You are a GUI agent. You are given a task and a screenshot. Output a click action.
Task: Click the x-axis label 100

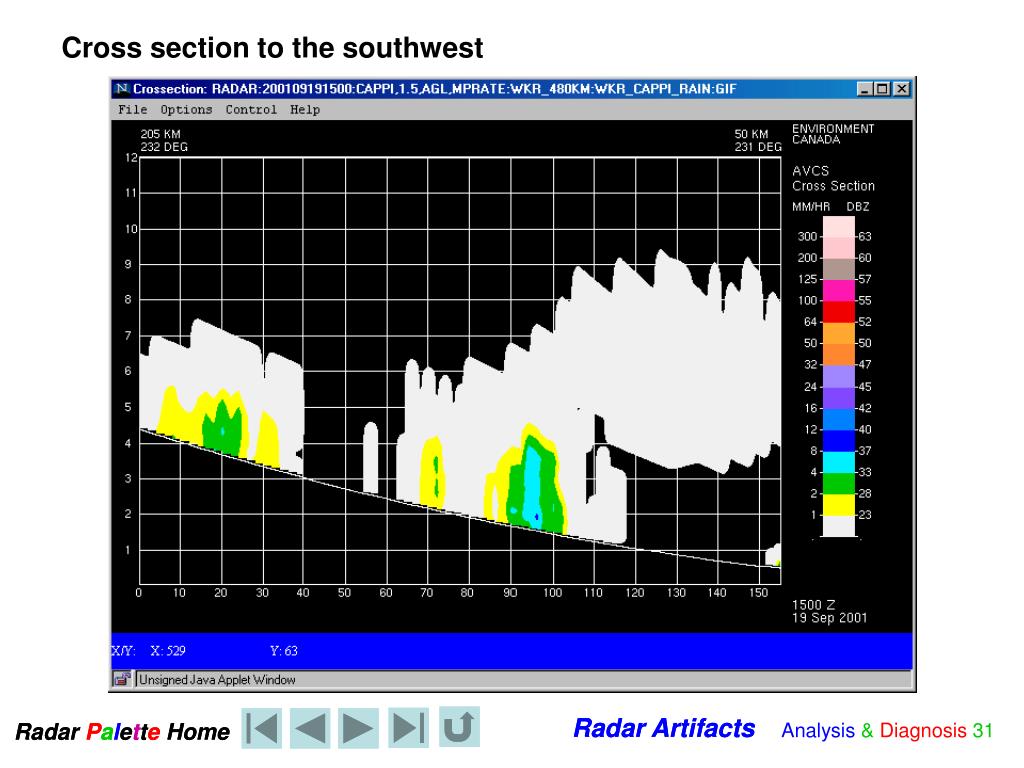pos(552,593)
